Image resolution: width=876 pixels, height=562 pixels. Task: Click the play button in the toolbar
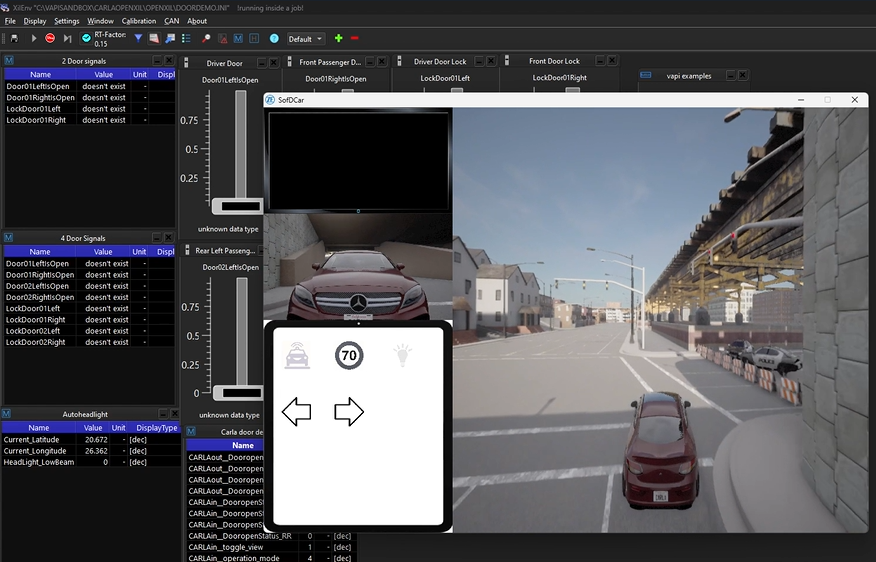pyautogui.click(x=34, y=38)
